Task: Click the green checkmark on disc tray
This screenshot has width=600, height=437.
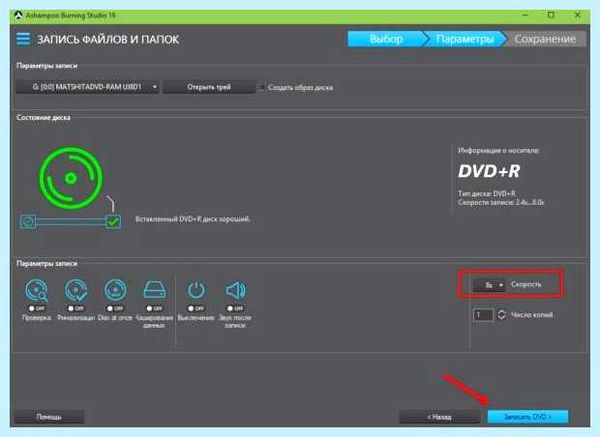Action: point(113,222)
